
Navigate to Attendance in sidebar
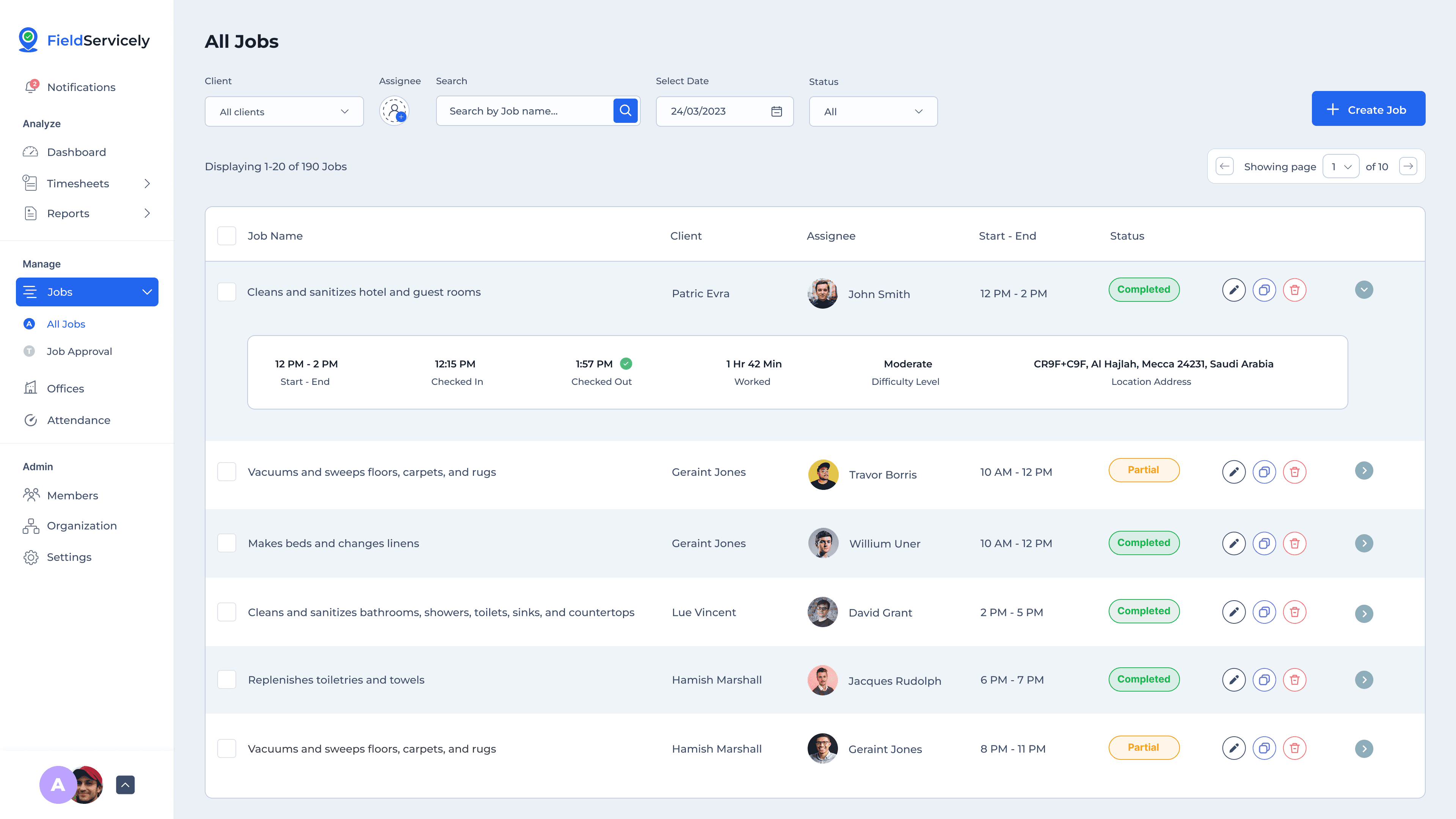[78, 420]
